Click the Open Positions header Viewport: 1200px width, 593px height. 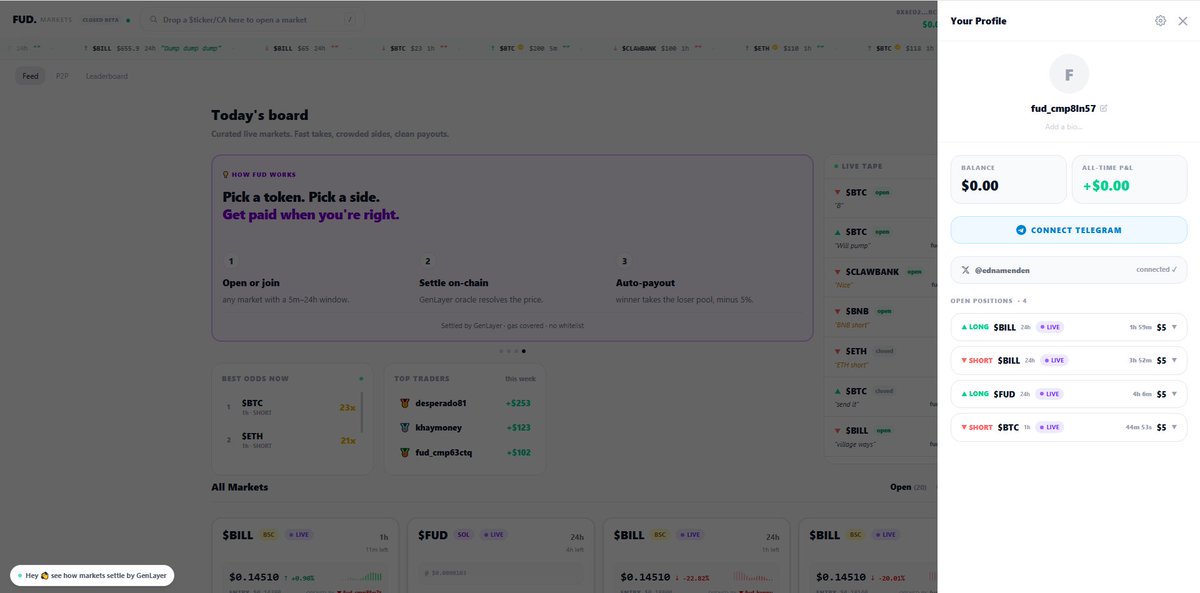[988, 300]
